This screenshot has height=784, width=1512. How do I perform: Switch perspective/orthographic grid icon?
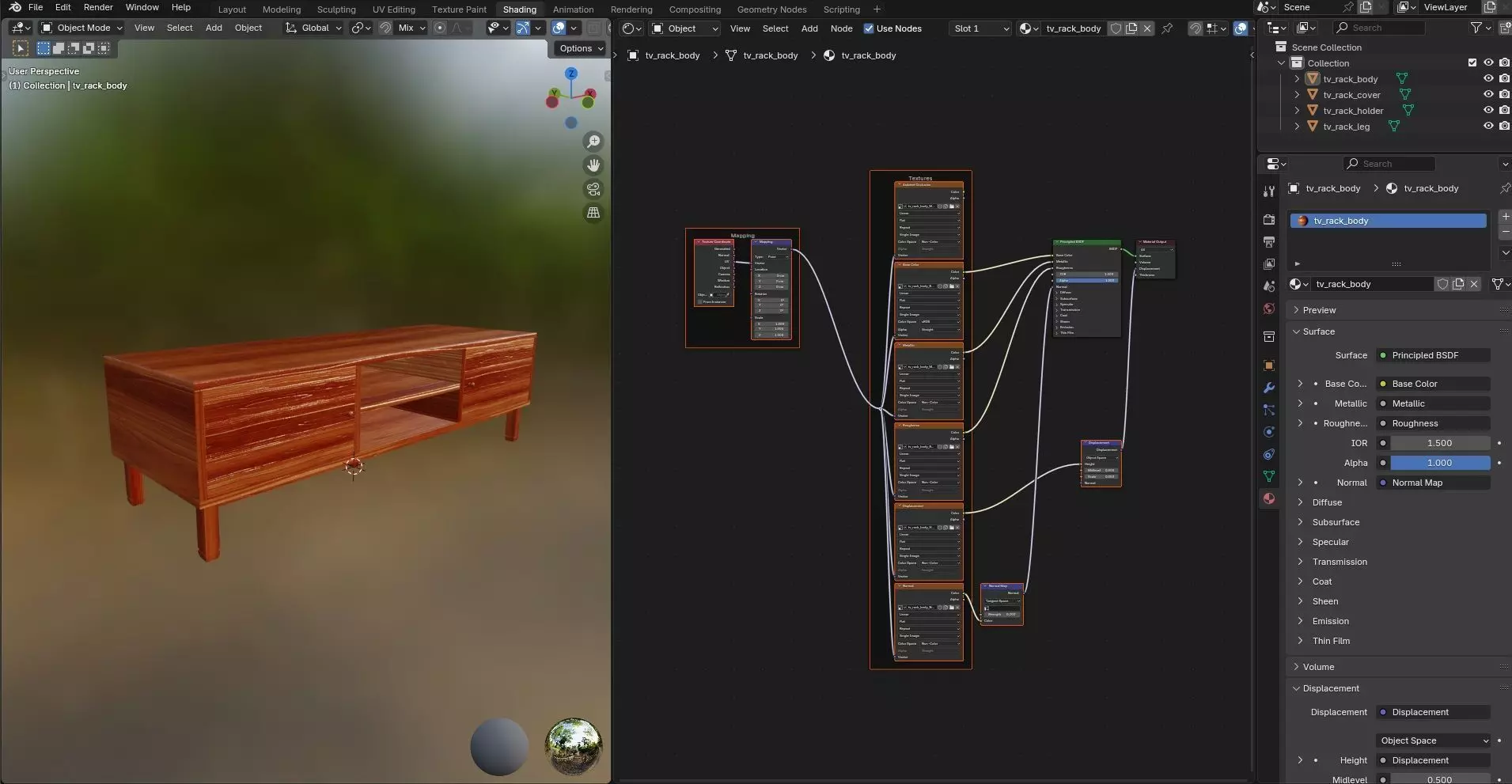click(x=593, y=213)
